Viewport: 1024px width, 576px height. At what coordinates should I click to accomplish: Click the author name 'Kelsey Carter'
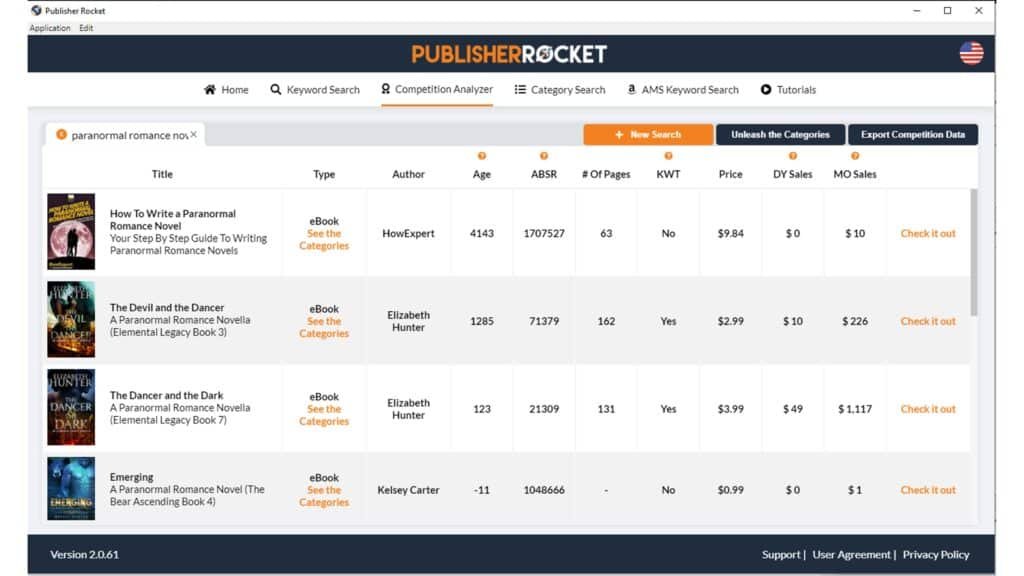pyautogui.click(x=408, y=490)
